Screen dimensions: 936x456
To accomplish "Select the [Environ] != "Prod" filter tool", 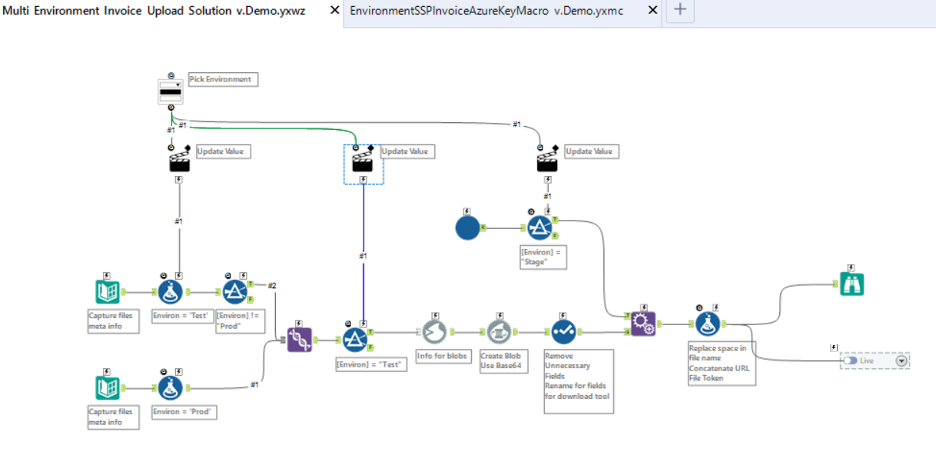I will pyautogui.click(x=235, y=292).
